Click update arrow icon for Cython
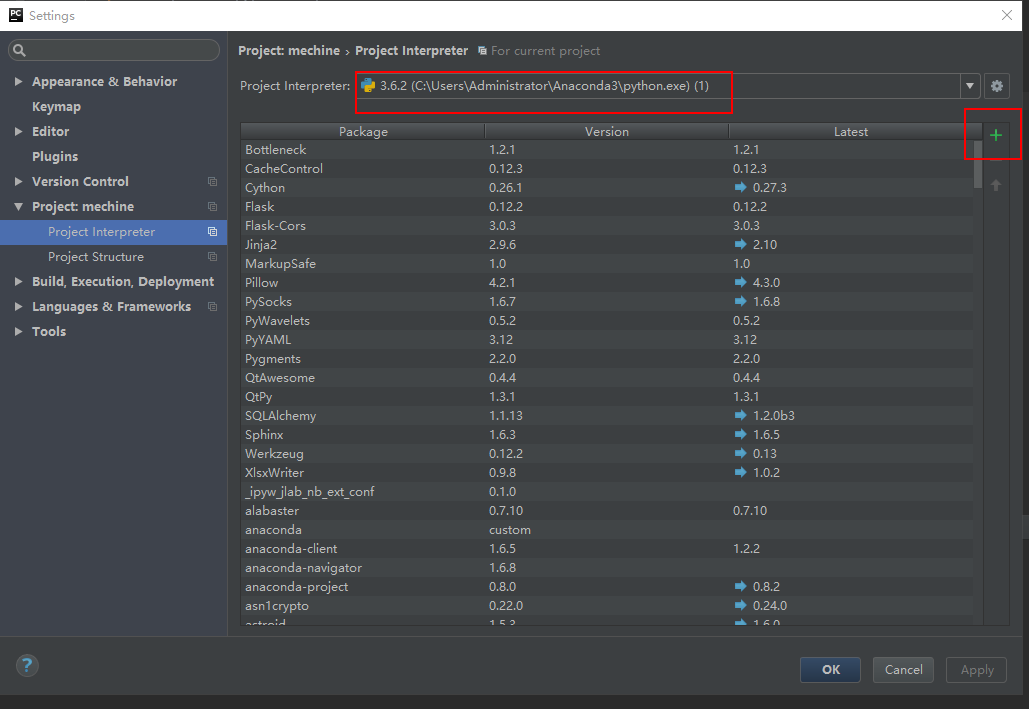This screenshot has height=709, width=1029. tap(740, 187)
